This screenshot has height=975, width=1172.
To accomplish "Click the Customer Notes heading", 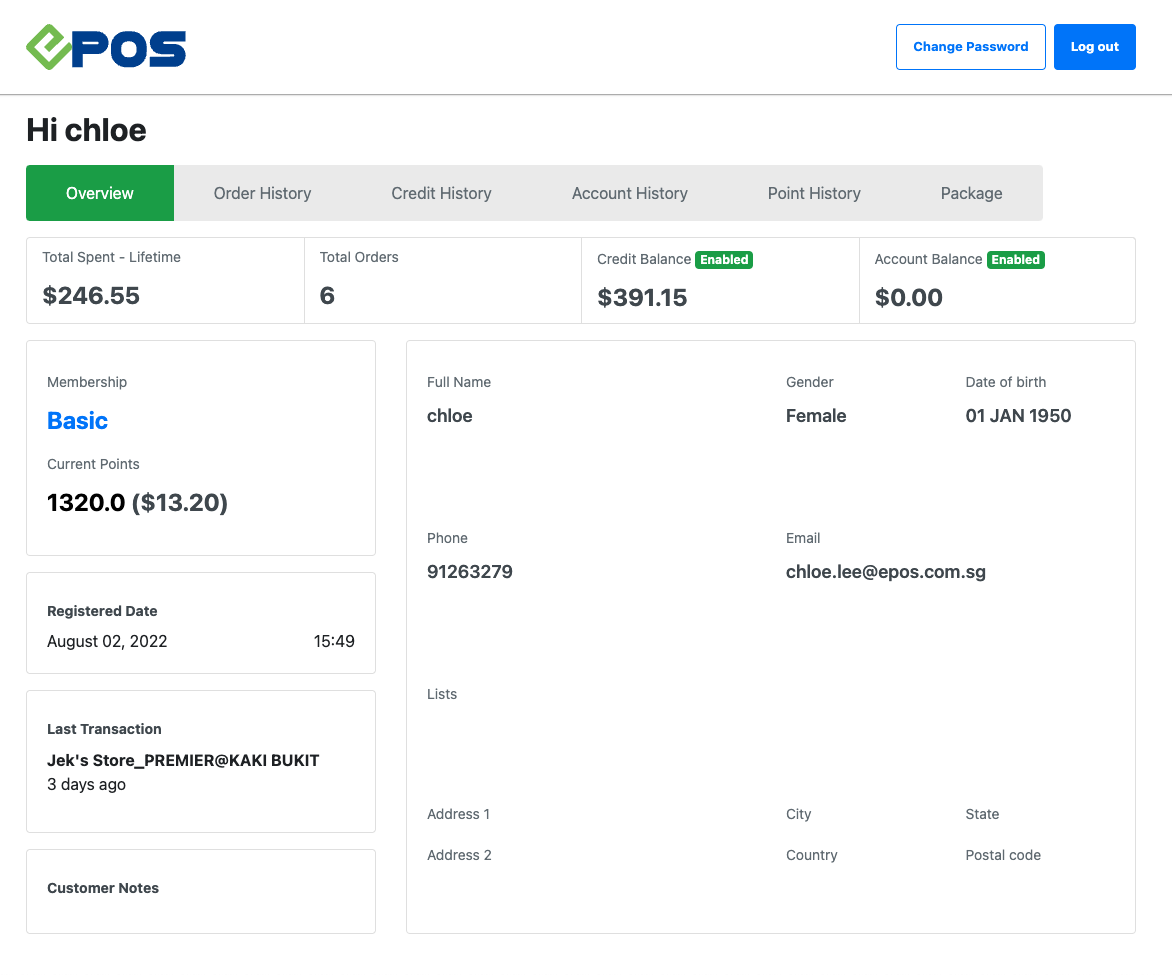I will (x=103, y=888).
